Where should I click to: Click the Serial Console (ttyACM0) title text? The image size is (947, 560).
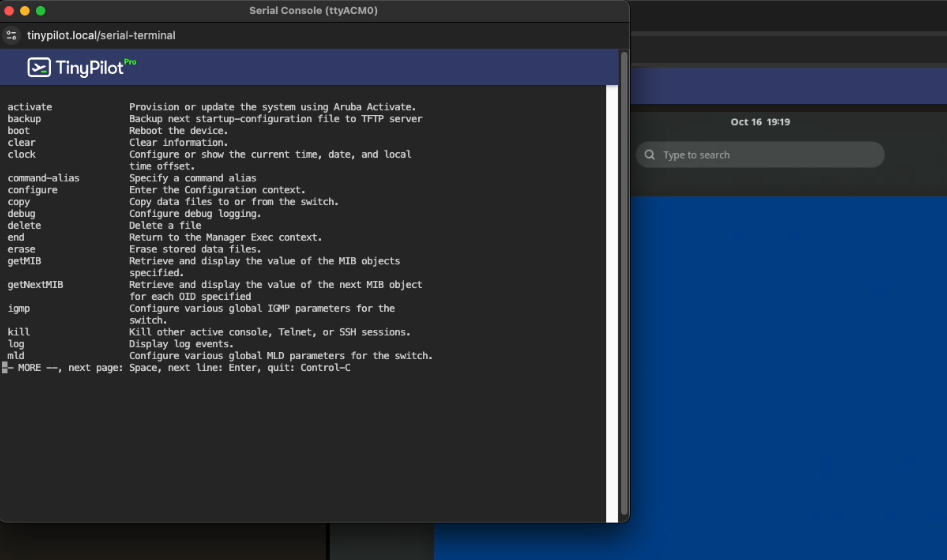(314, 10)
